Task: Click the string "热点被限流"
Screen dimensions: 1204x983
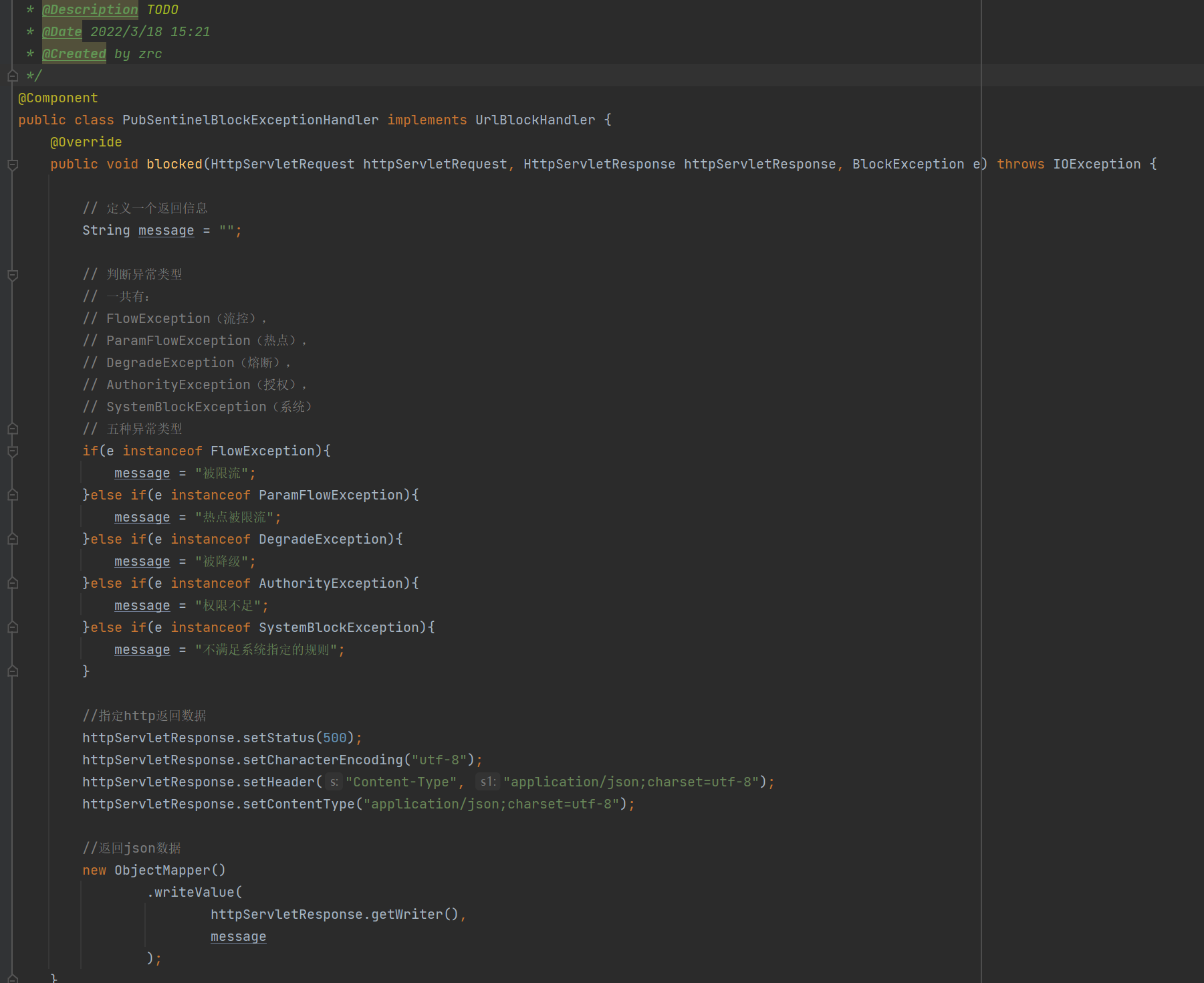Action: coord(235,518)
